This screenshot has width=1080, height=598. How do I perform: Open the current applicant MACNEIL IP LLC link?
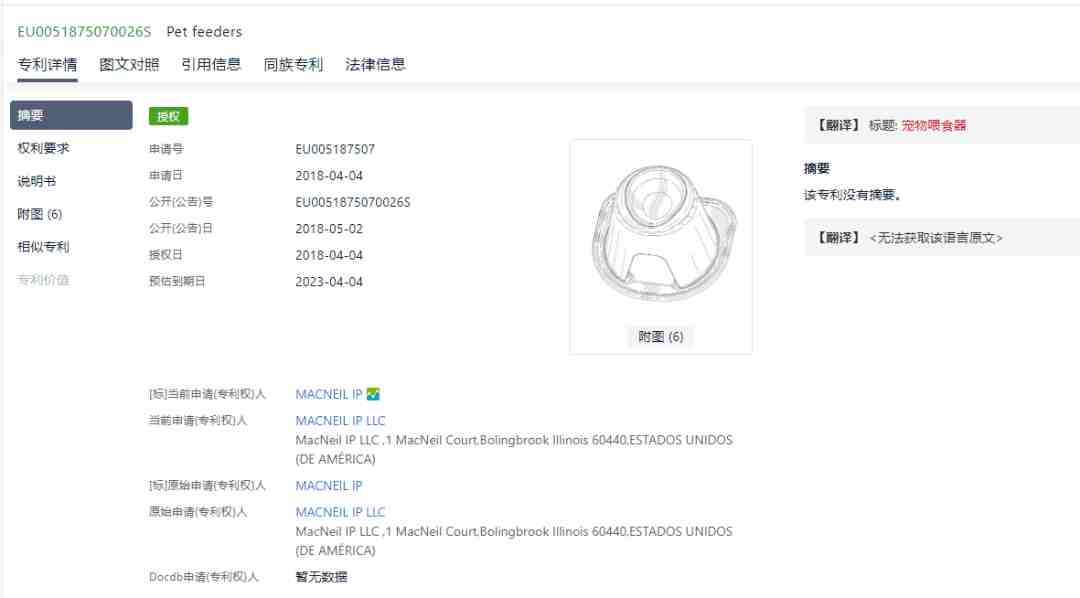340,420
